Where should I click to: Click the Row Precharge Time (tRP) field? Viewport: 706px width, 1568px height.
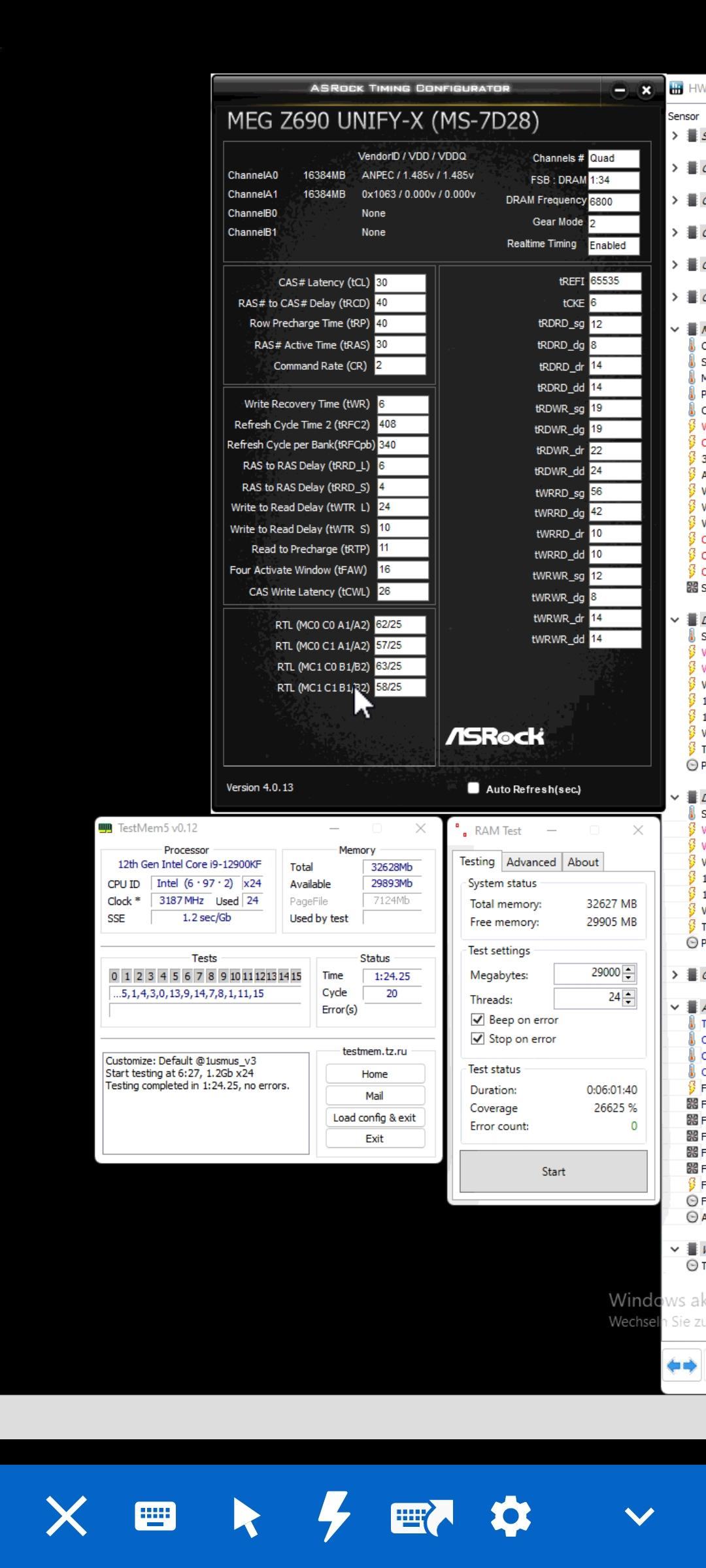pyautogui.click(x=400, y=324)
